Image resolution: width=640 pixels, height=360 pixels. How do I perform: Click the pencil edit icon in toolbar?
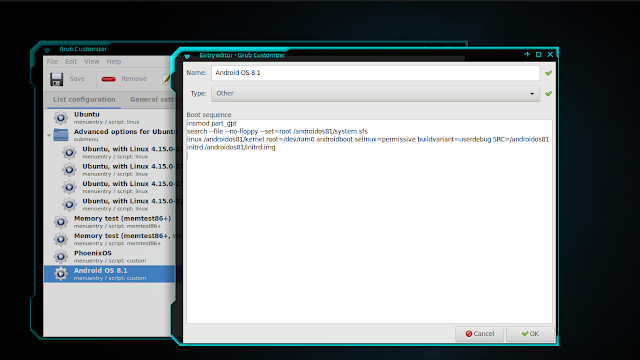click(x=166, y=79)
